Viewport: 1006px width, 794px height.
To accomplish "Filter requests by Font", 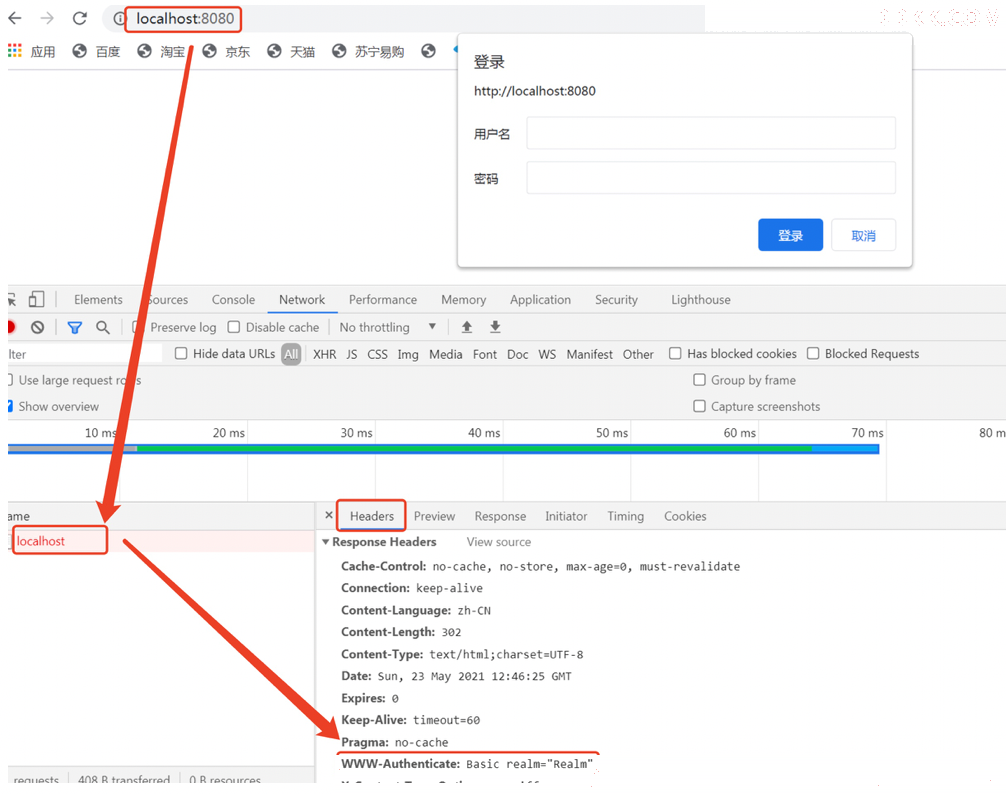I will (485, 354).
